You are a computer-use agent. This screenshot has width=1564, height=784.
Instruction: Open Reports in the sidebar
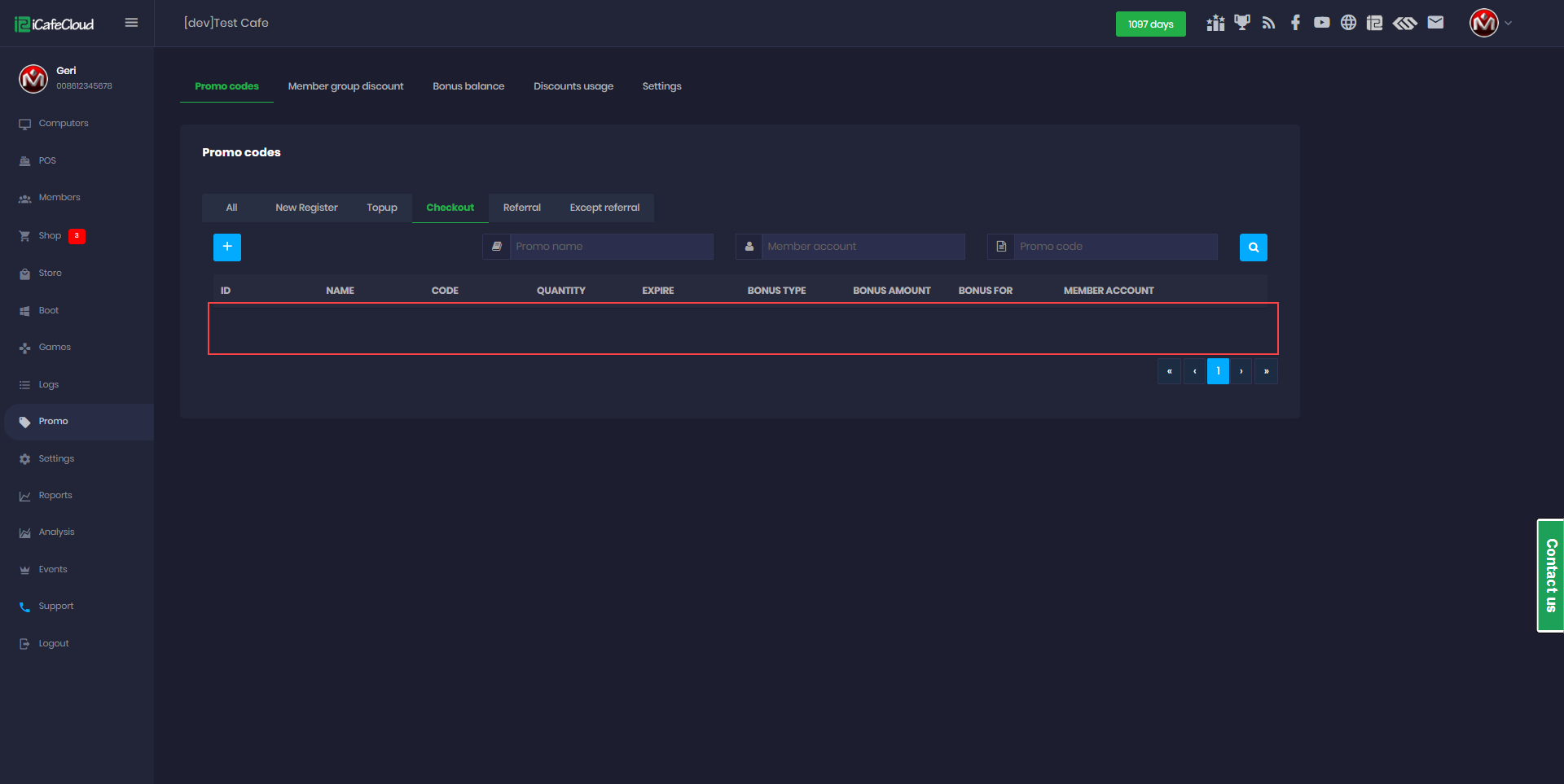(55, 495)
